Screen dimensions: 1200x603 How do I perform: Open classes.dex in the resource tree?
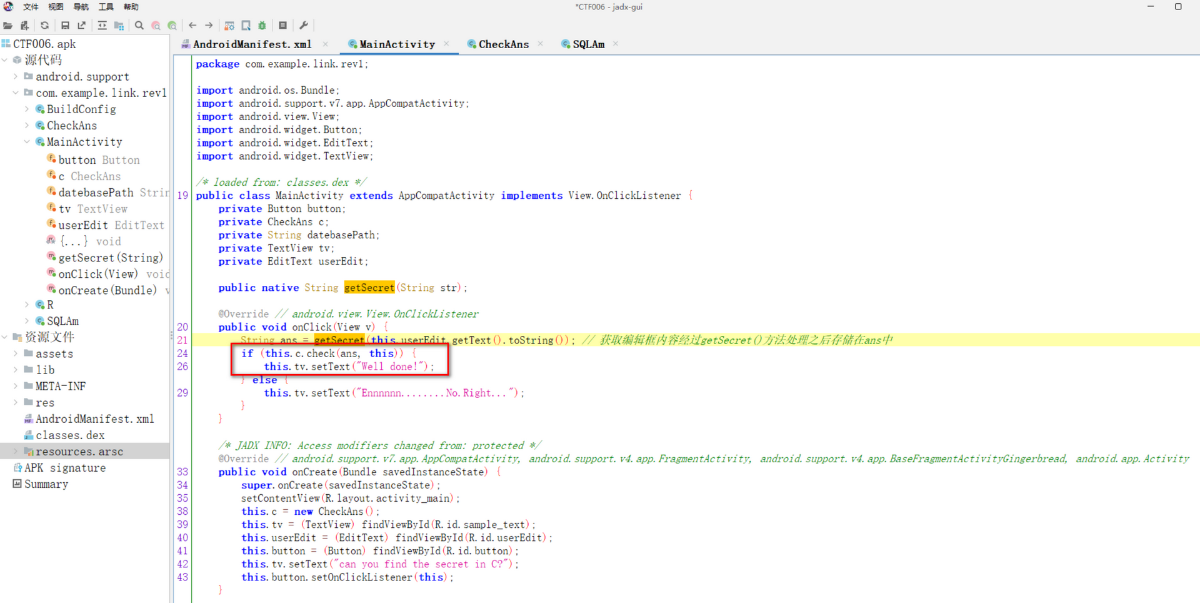[x=70, y=435]
